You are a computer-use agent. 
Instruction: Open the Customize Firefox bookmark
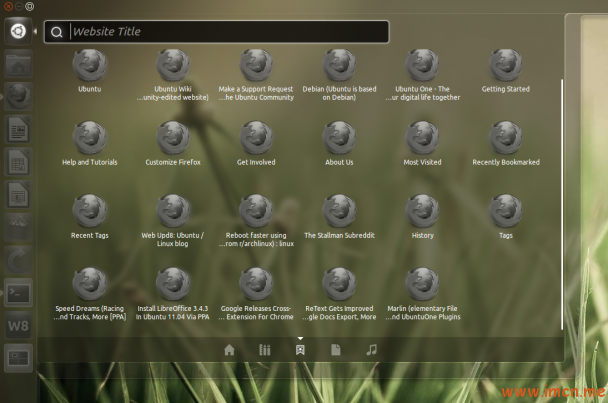173,144
